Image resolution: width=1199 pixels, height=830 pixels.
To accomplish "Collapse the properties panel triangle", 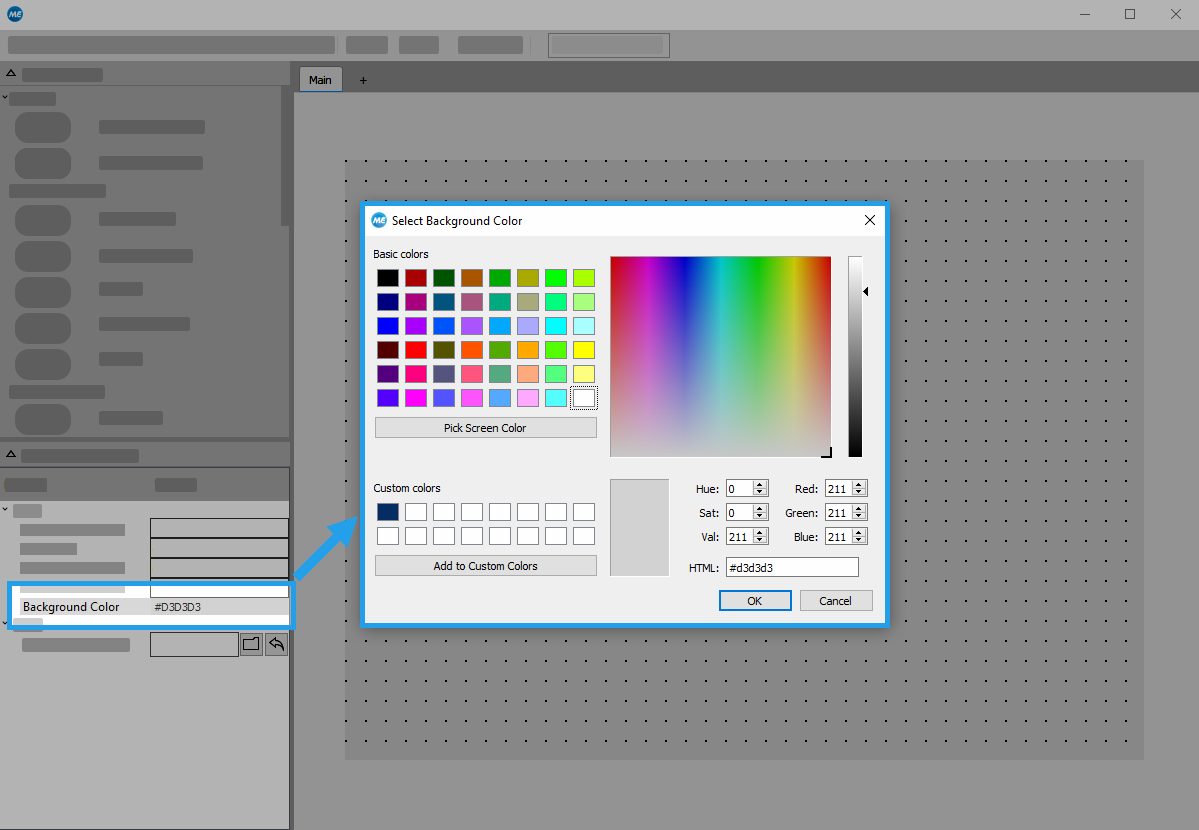I will point(11,455).
